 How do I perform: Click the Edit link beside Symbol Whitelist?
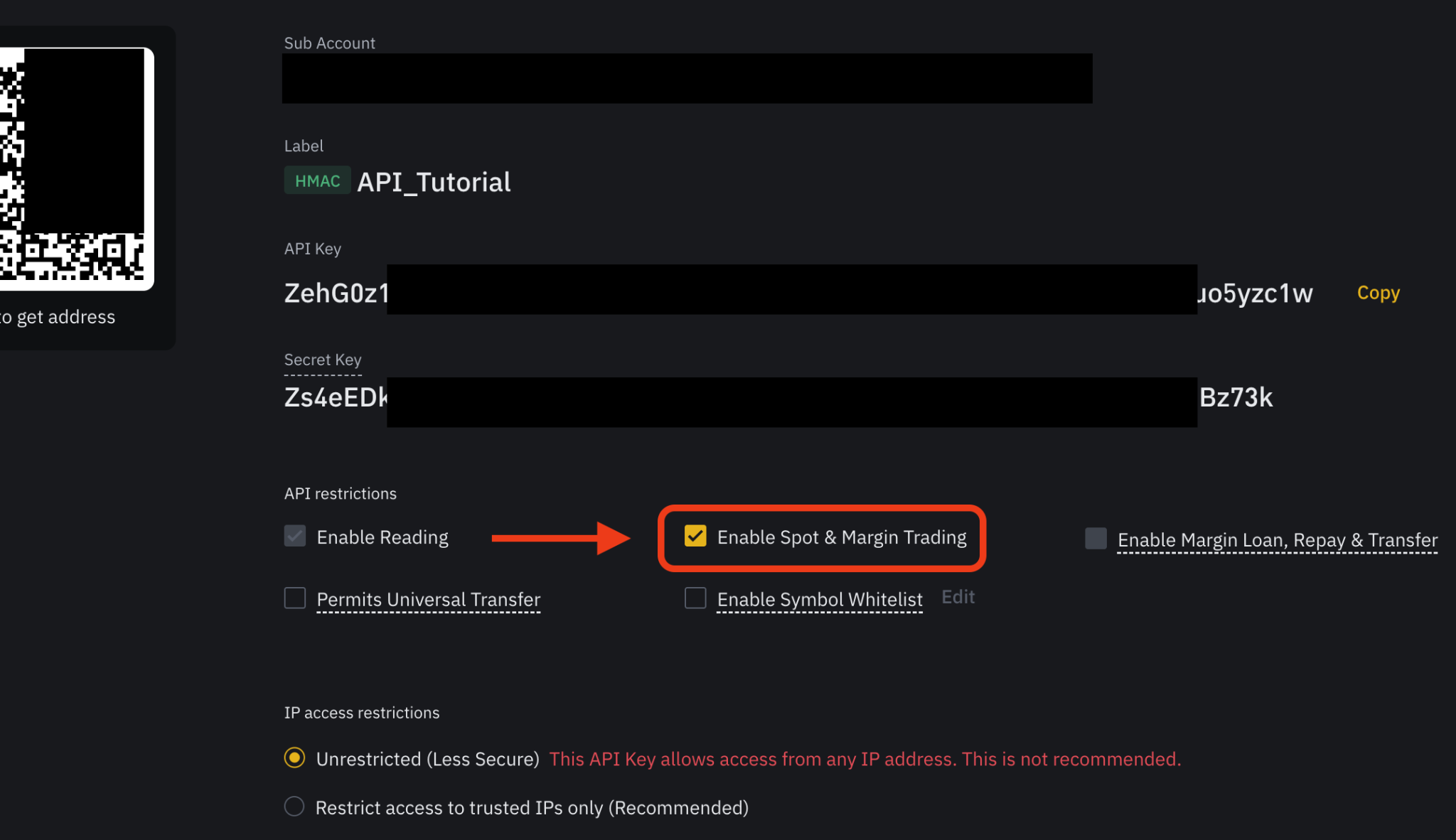[958, 596]
